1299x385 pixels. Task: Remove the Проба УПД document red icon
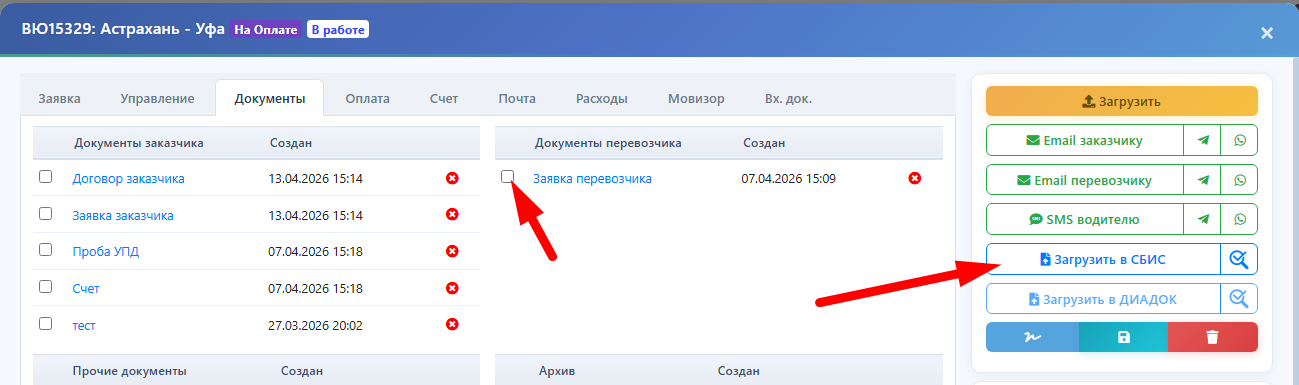pyautogui.click(x=452, y=251)
